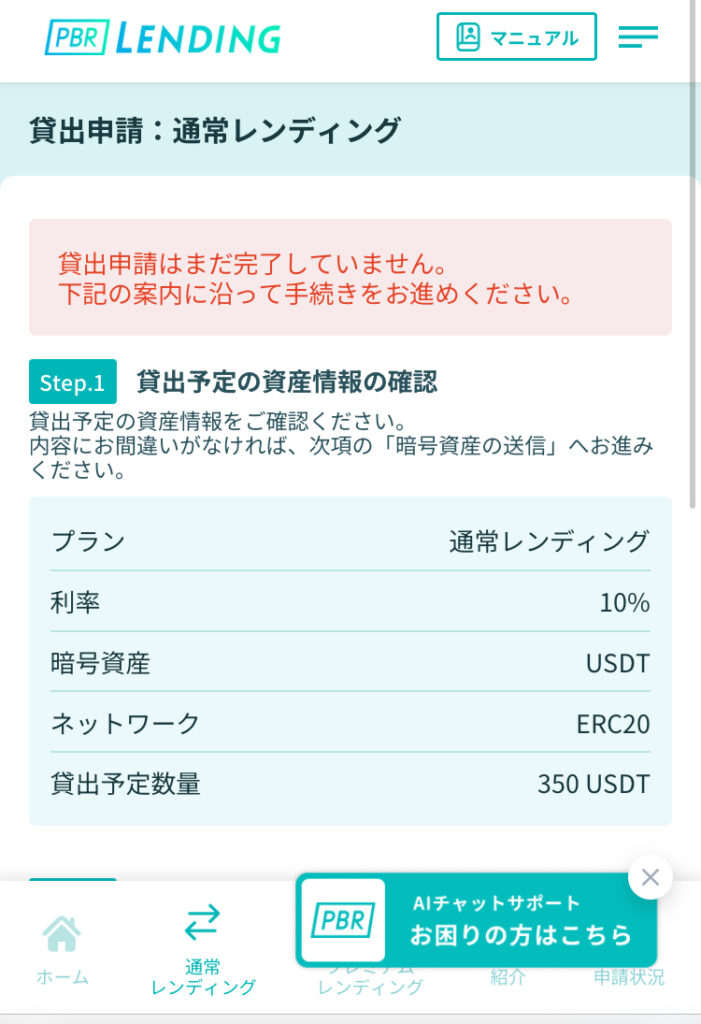Open the 紹介 tab
This screenshot has height=1024, width=701.
tap(508, 978)
